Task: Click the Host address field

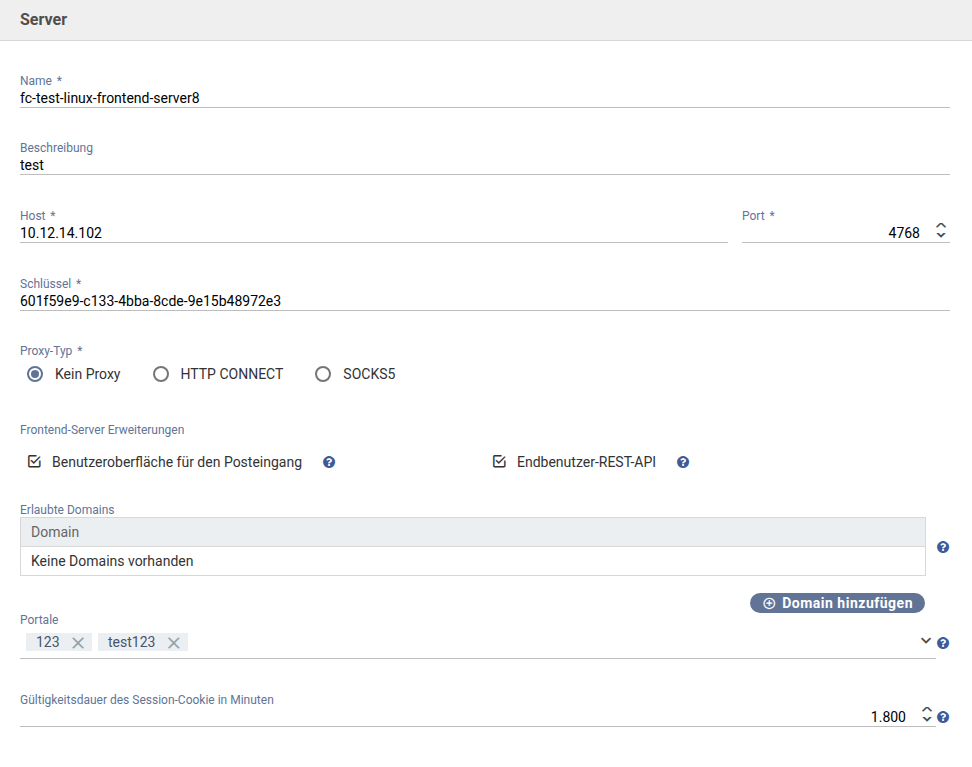Action: pos(373,233)
